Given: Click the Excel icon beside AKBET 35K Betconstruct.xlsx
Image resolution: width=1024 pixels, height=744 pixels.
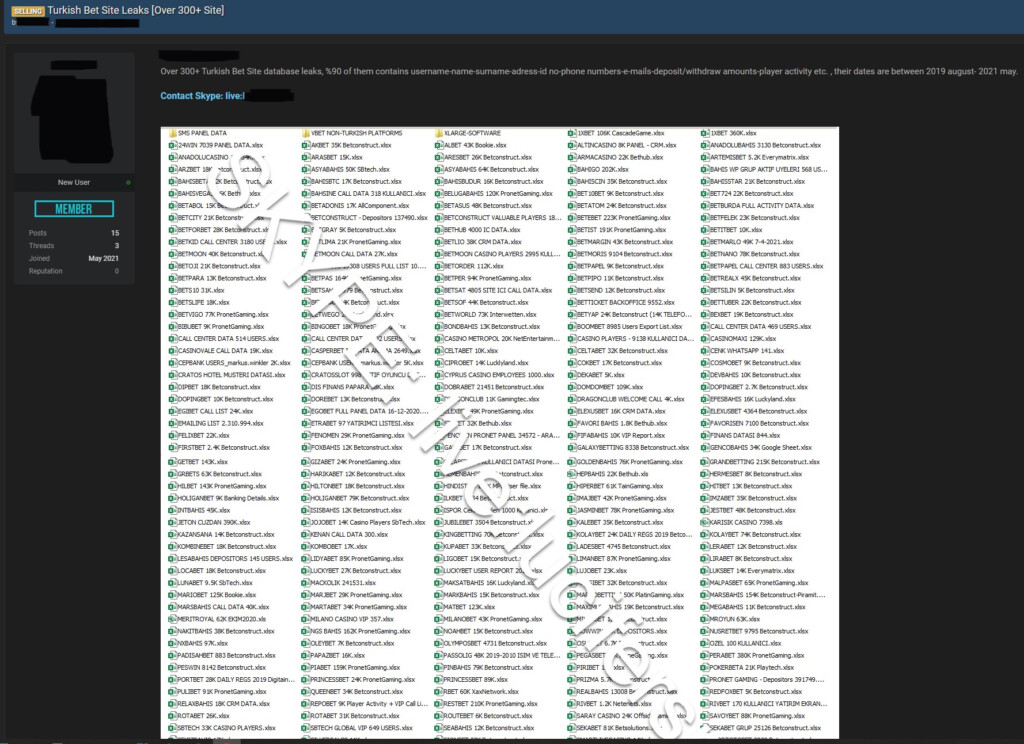Looking at the screenshot, I should [x=306, y=145].
